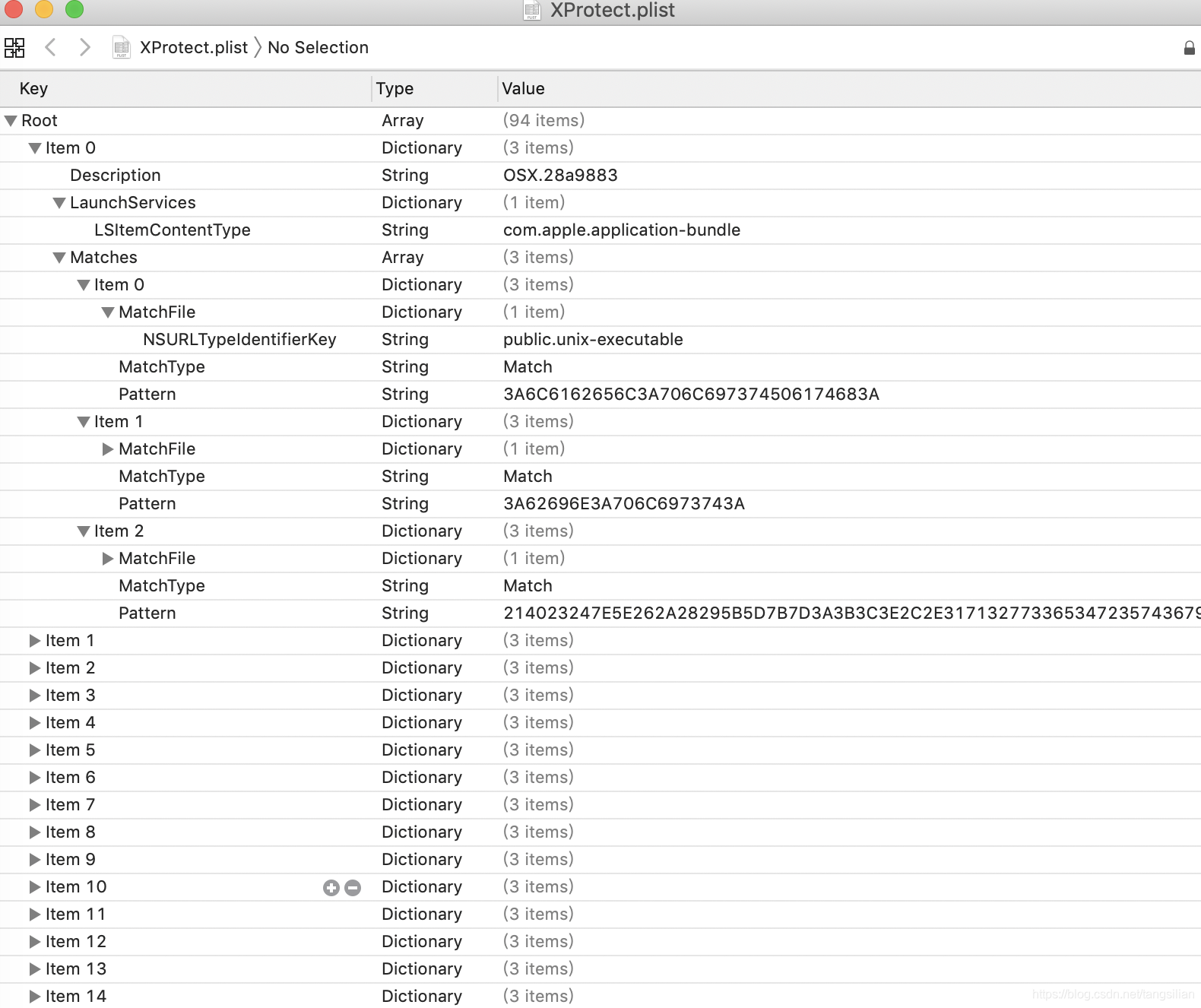Remove Item 10 with the minus button

pos(353,888)
